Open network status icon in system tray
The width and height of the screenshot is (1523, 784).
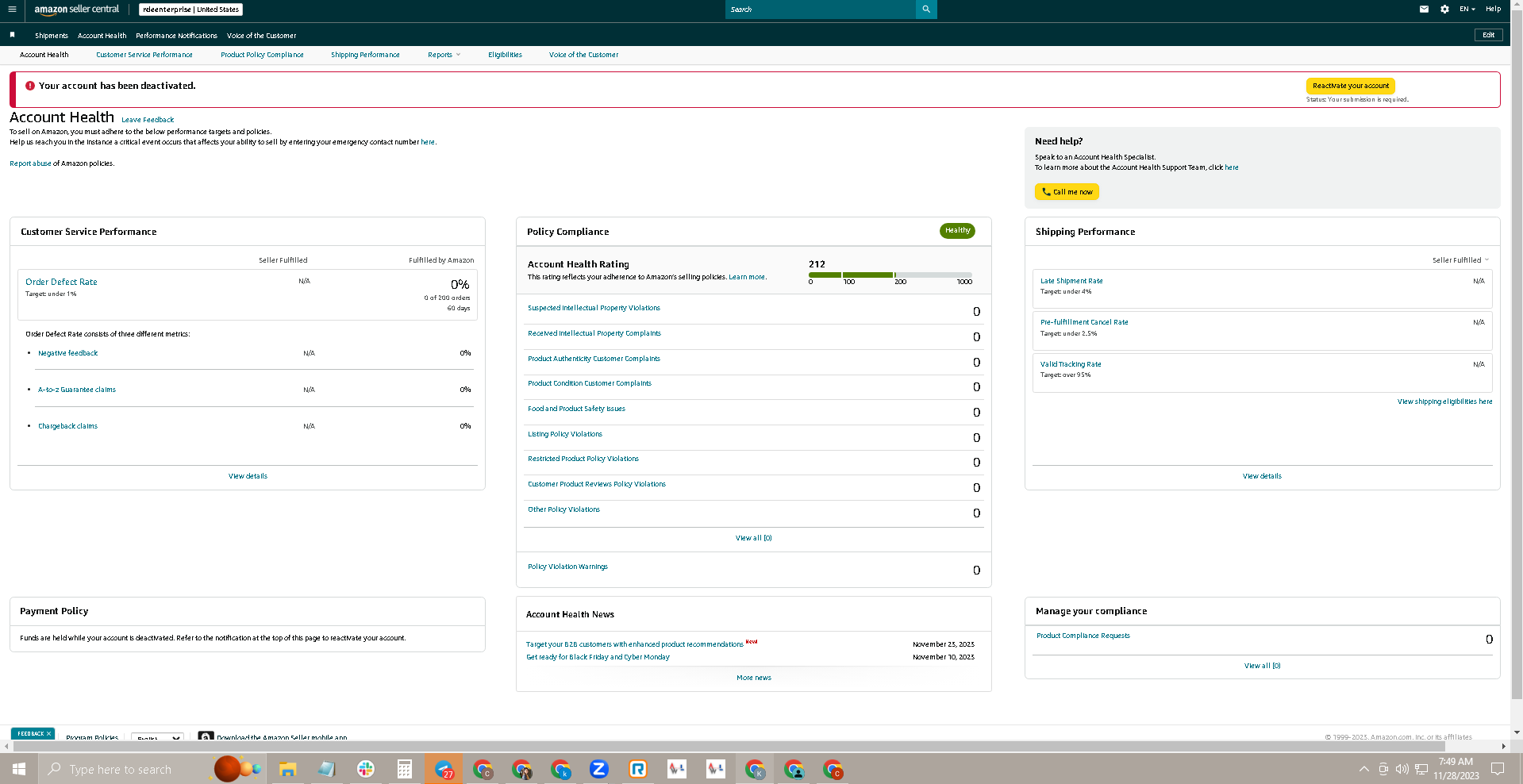[x=1421, y=769]
